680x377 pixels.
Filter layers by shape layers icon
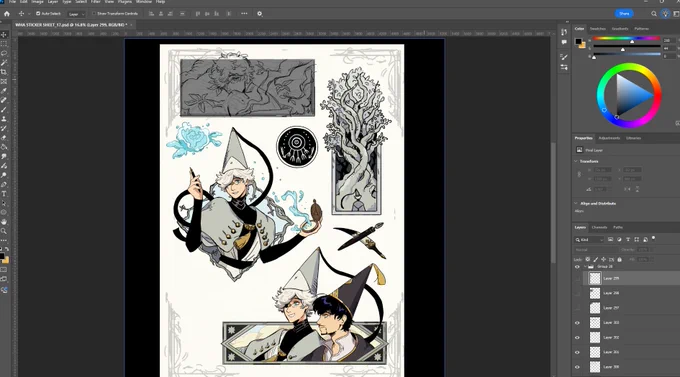coord(637,239)
